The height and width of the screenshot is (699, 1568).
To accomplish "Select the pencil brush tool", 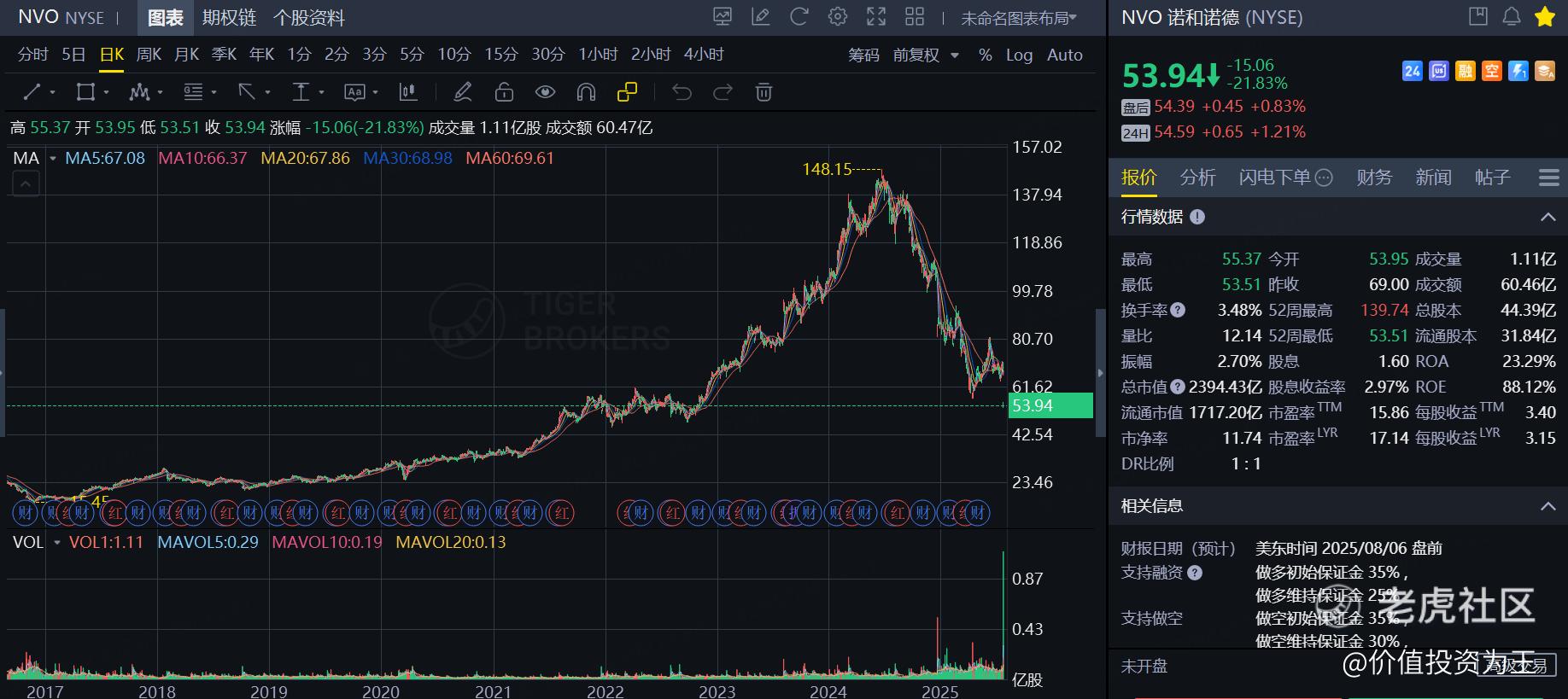I will [463, 91].
